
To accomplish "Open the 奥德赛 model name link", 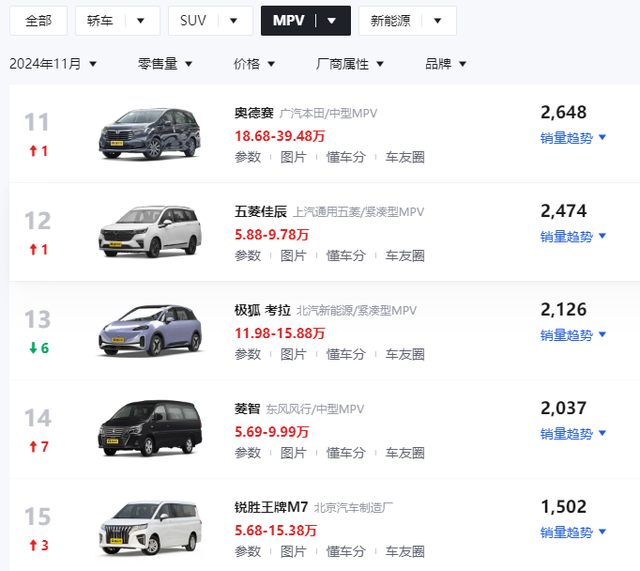I will pyautogui.click(x=254, y=113).
